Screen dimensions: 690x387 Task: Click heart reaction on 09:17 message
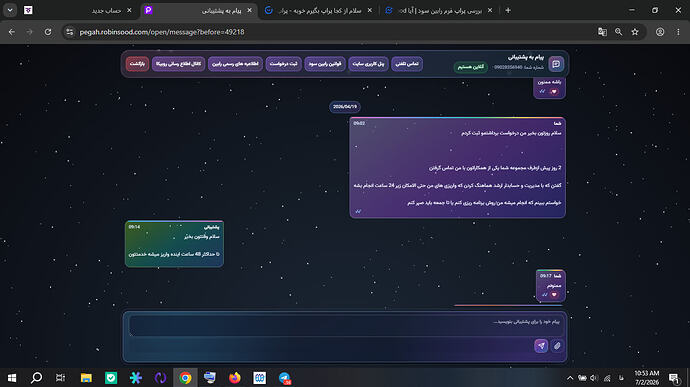click(554, 295)
